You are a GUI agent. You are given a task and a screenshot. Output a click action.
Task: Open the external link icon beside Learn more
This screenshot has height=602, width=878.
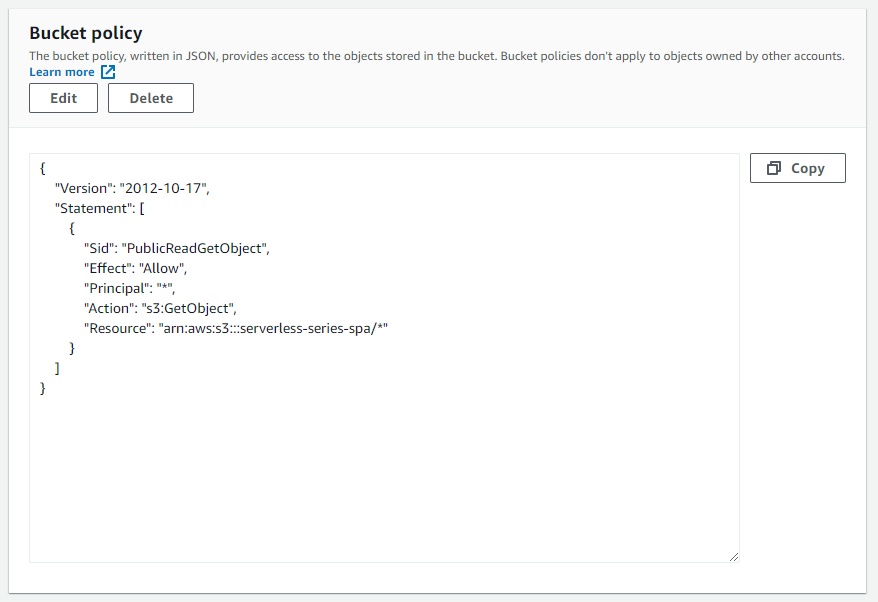point(108,72)
